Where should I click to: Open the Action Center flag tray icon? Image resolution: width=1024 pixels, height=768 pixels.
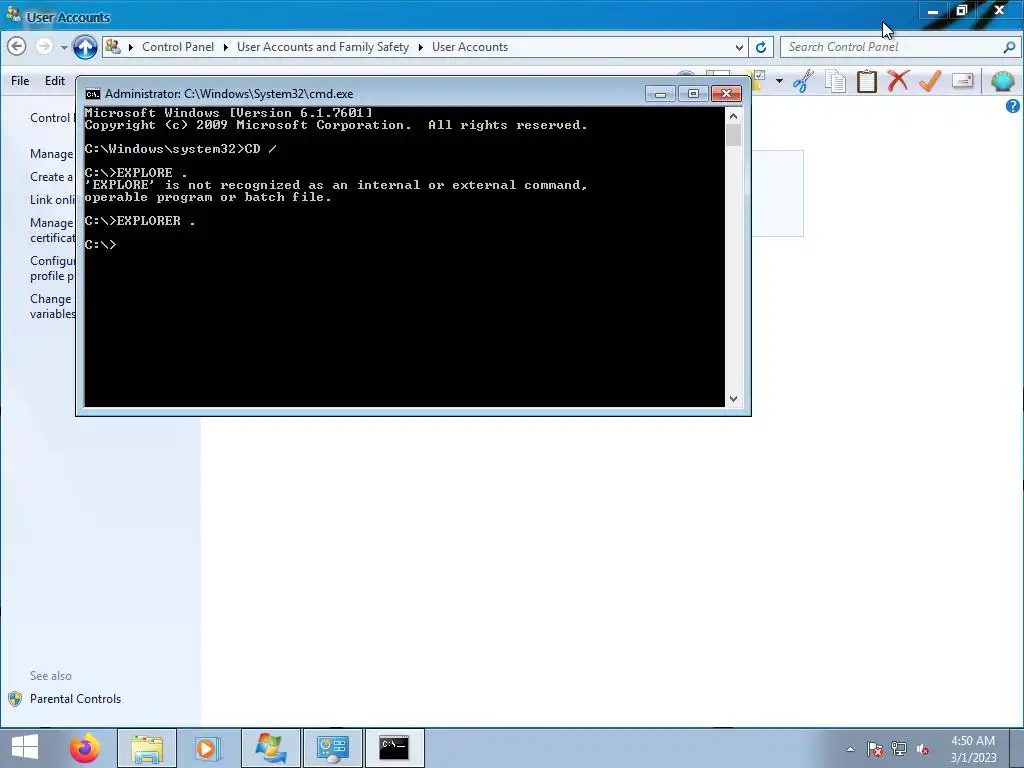(874, 749)
